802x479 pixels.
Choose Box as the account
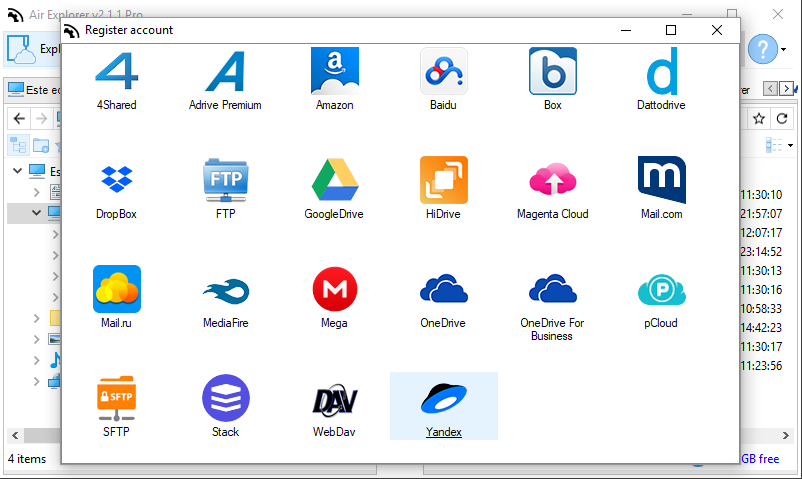click(x=553, y=79)
